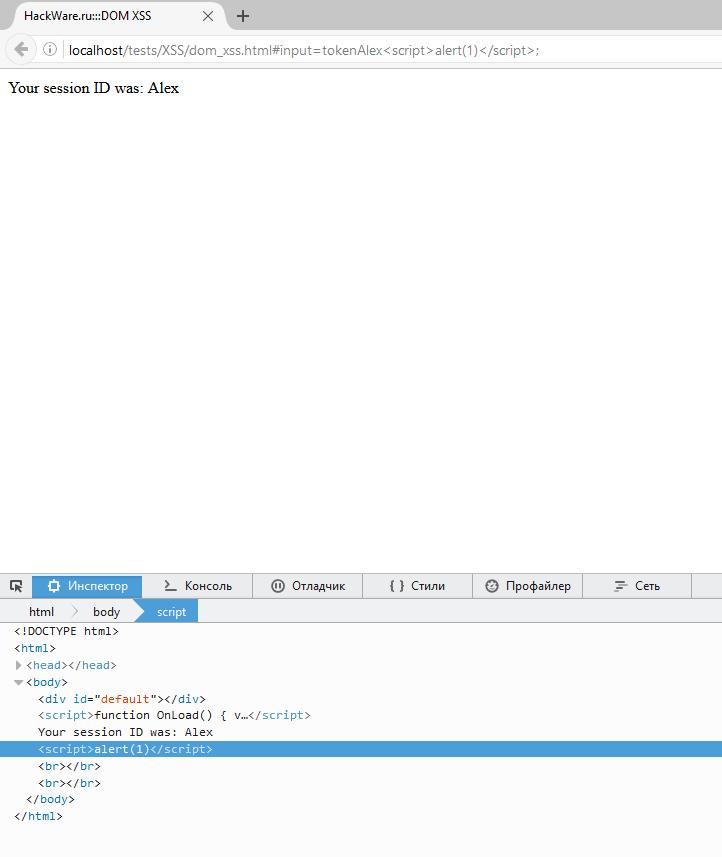
Task: Open a new tab with plus button
Action: [x=243, y=16]
